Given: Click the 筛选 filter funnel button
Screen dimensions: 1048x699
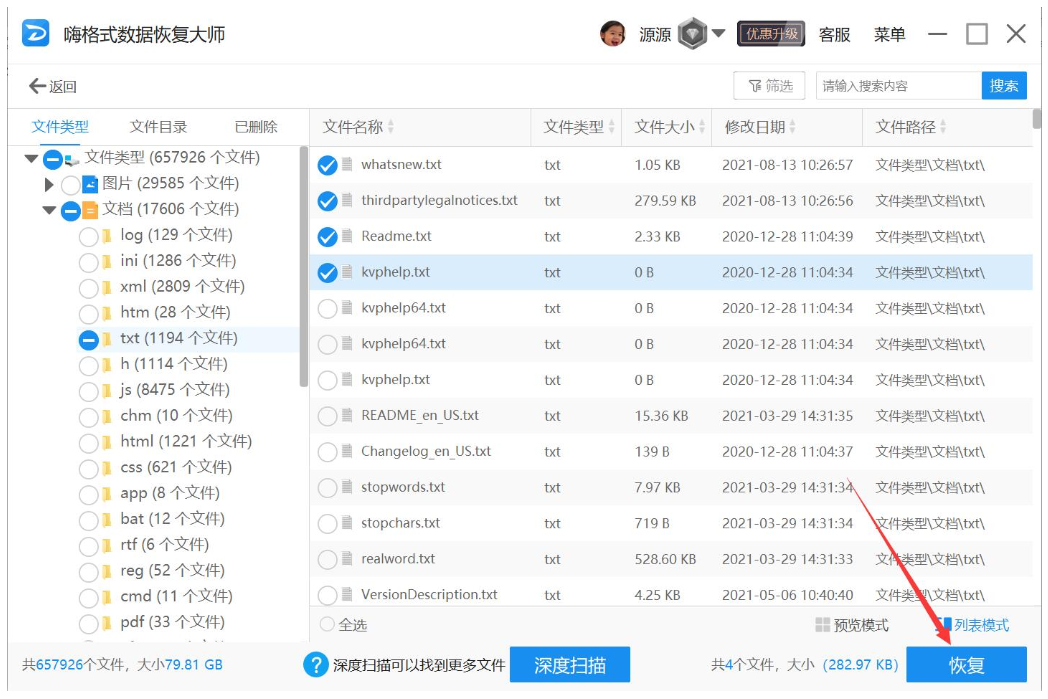Looking at the screenshot, I should [769, 86].
